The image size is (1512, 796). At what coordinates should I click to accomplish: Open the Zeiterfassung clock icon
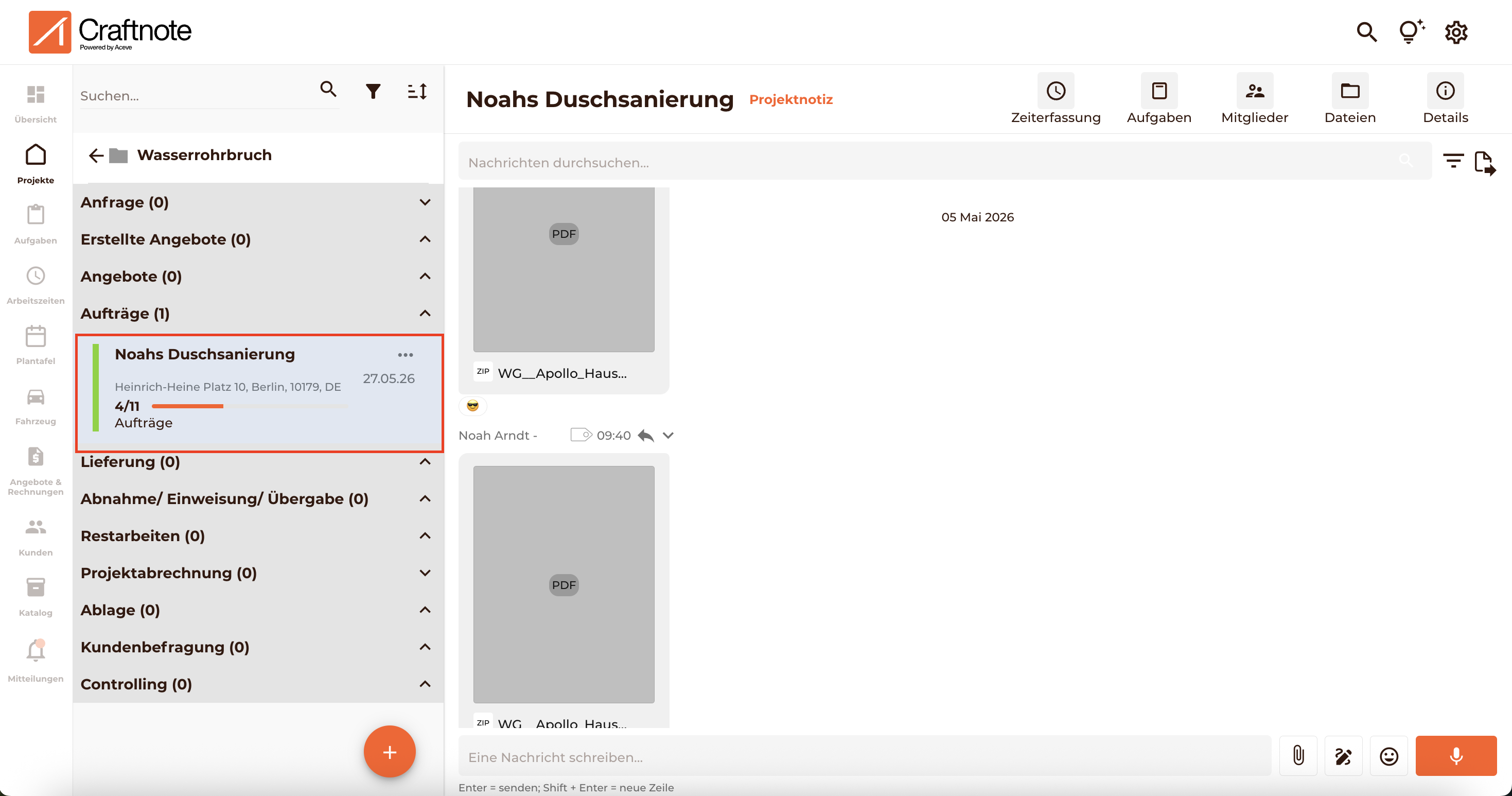pyautogui.click(x=1056, y=91)
